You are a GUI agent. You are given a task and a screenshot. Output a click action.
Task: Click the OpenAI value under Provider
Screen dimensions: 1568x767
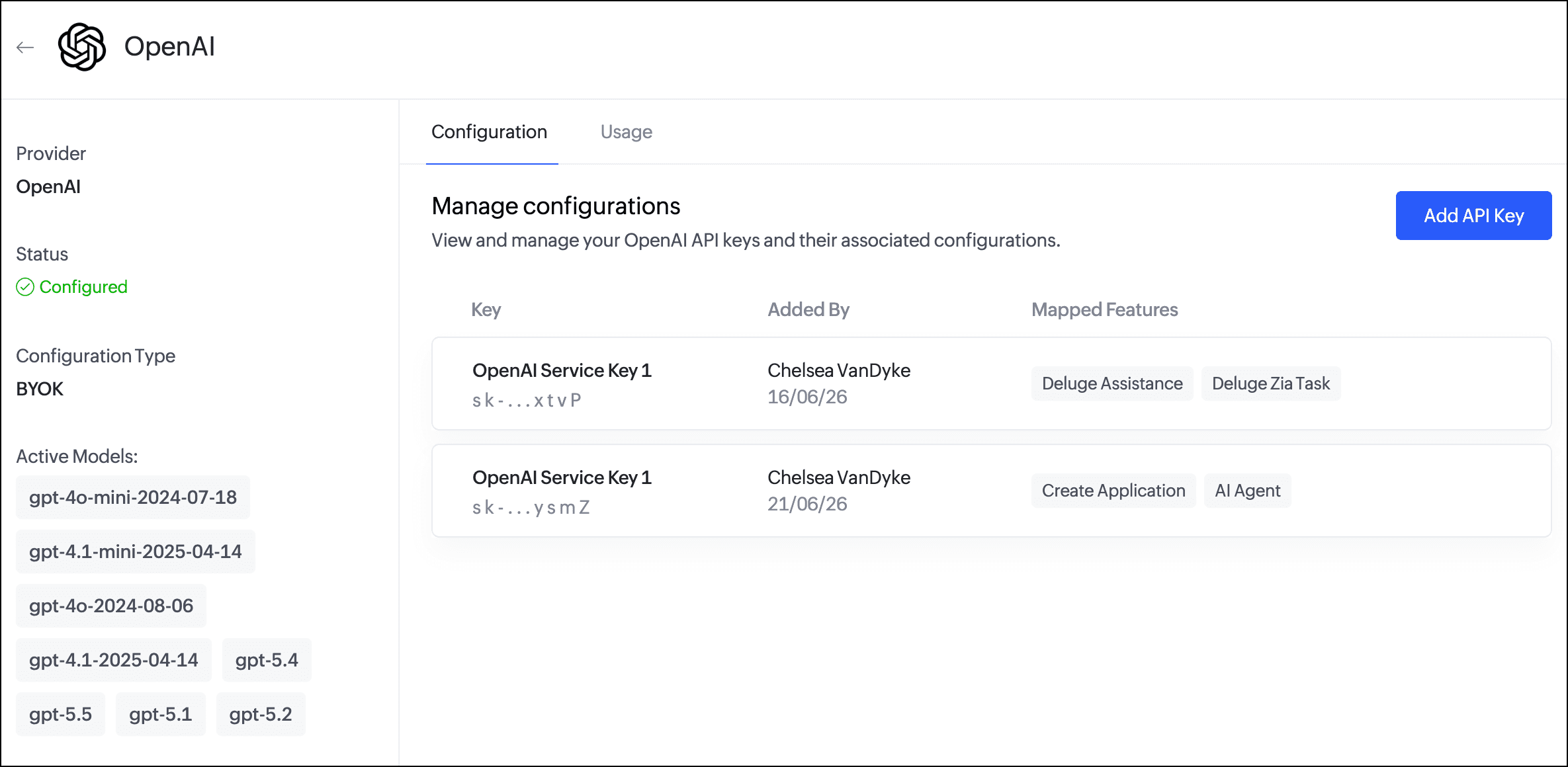48,186
